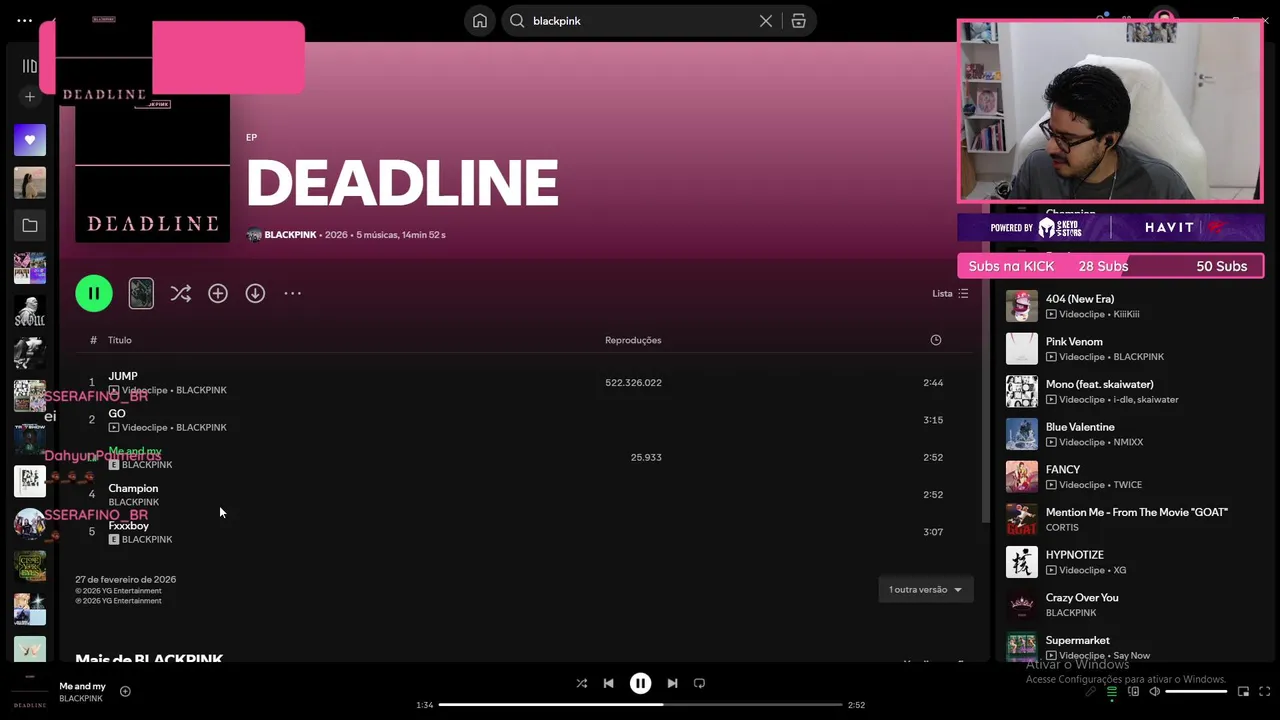The image size is (1280, 720).
Task: Open Mention Me by CORTIS in queue
Action: coord(1130,519)
